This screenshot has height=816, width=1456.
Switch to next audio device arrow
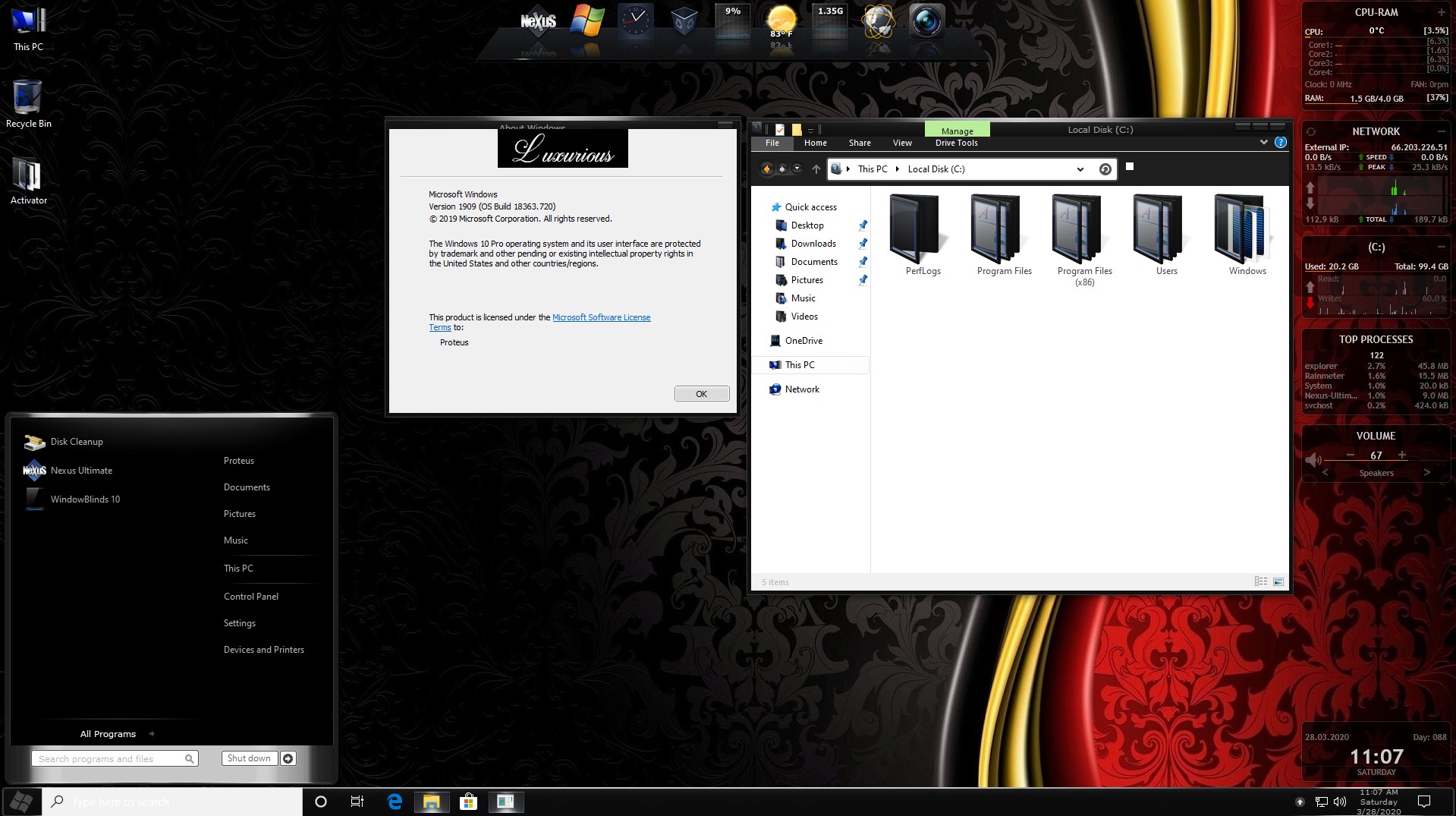click(1426, 473)
